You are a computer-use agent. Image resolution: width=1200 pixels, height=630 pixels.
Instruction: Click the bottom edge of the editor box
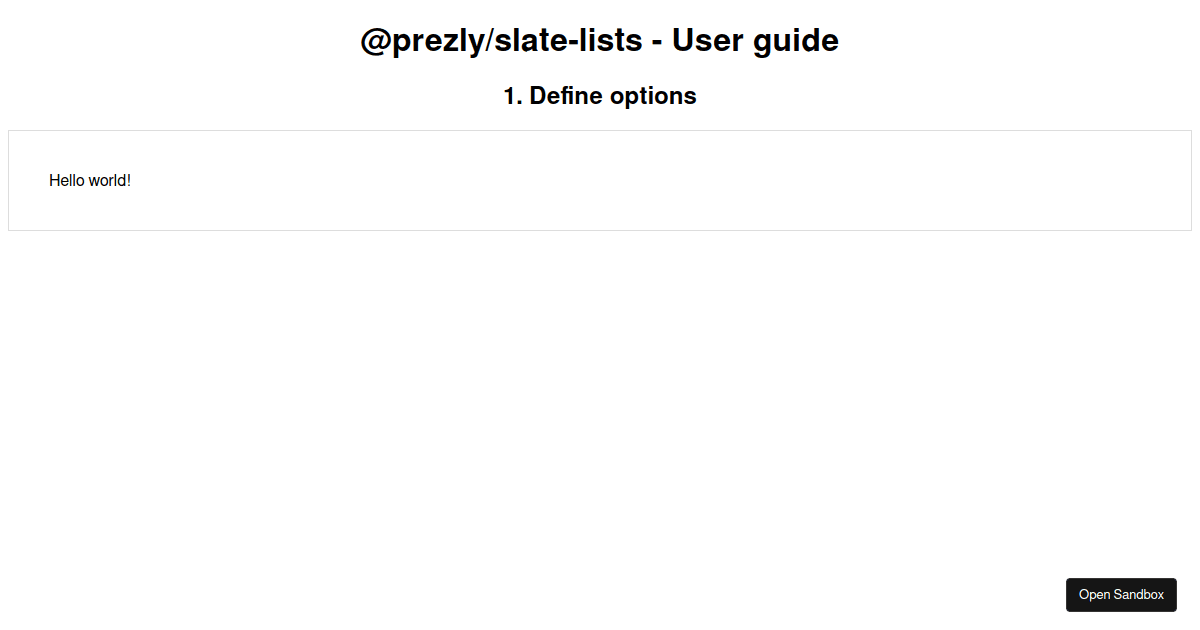coord(599,230)
